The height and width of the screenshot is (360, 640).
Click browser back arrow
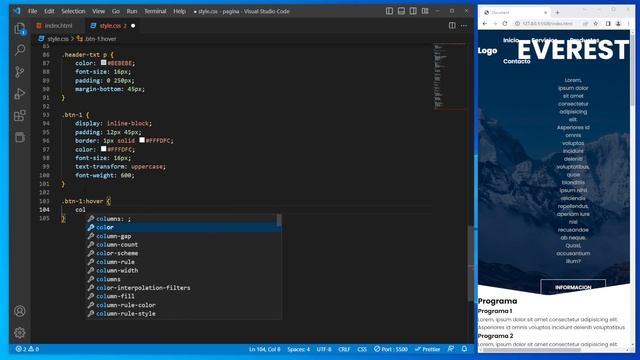click(x=484, y=24)
